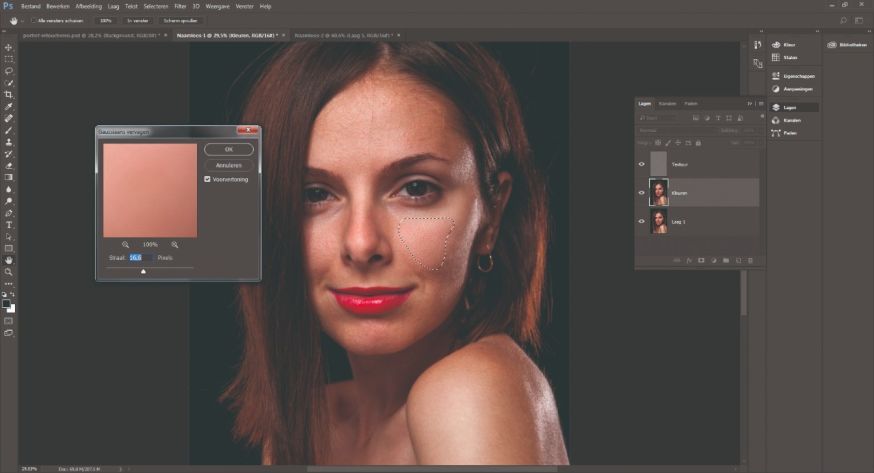Click zoom-in magnifier in Gaussian blur dialog
Image resolution: width=874 pixels, height=473 pixels.
174,244
